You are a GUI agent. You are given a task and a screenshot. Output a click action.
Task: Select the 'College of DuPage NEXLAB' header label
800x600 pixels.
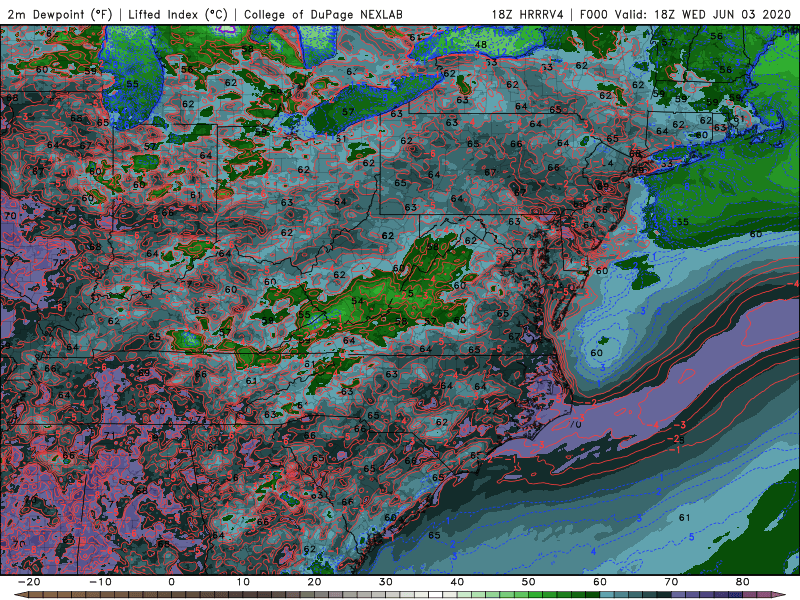(x=323, y=14)
